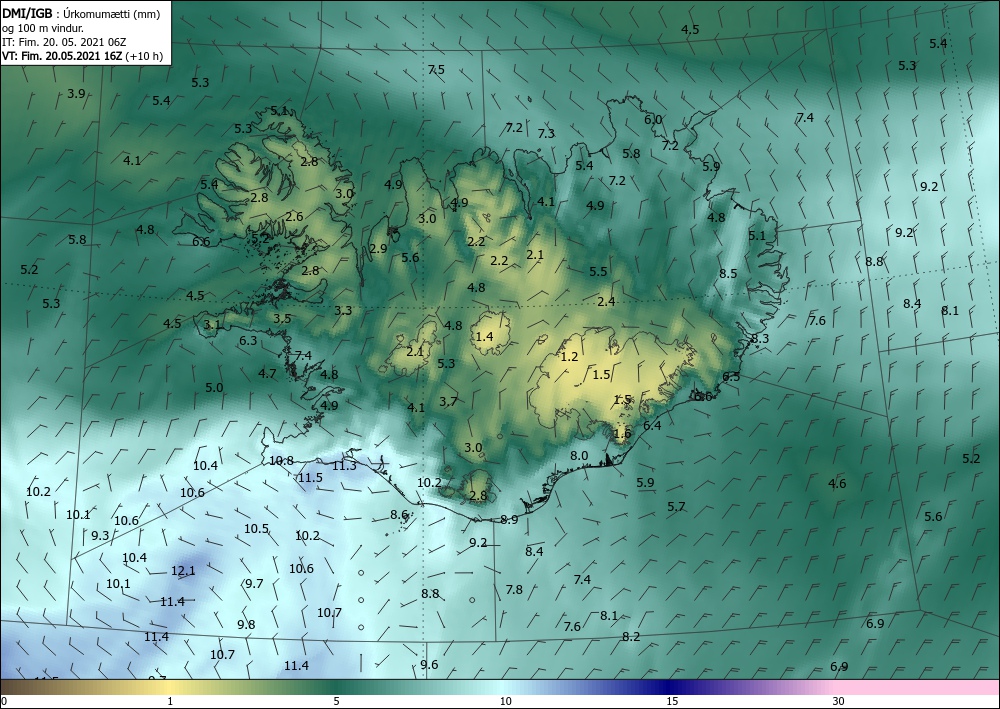Image resolution: width=1000 pixels, height=709 pixels.
Task: Select the value 6.3 on the map
Action: click(248, 340)
